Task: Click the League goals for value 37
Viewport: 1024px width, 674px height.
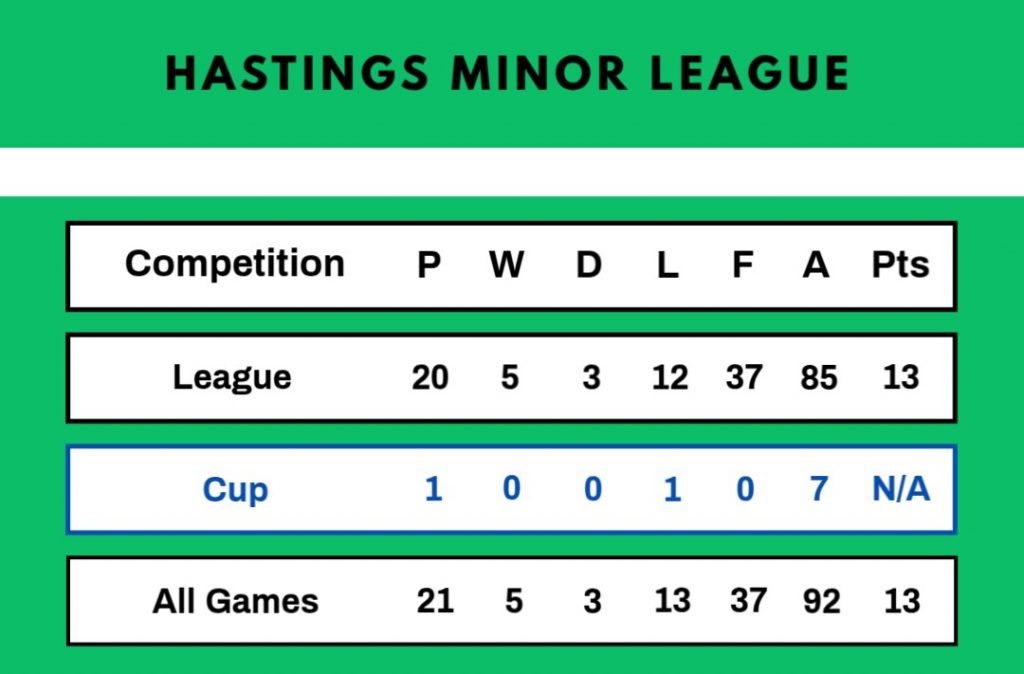Action: (x=744, y=377)
